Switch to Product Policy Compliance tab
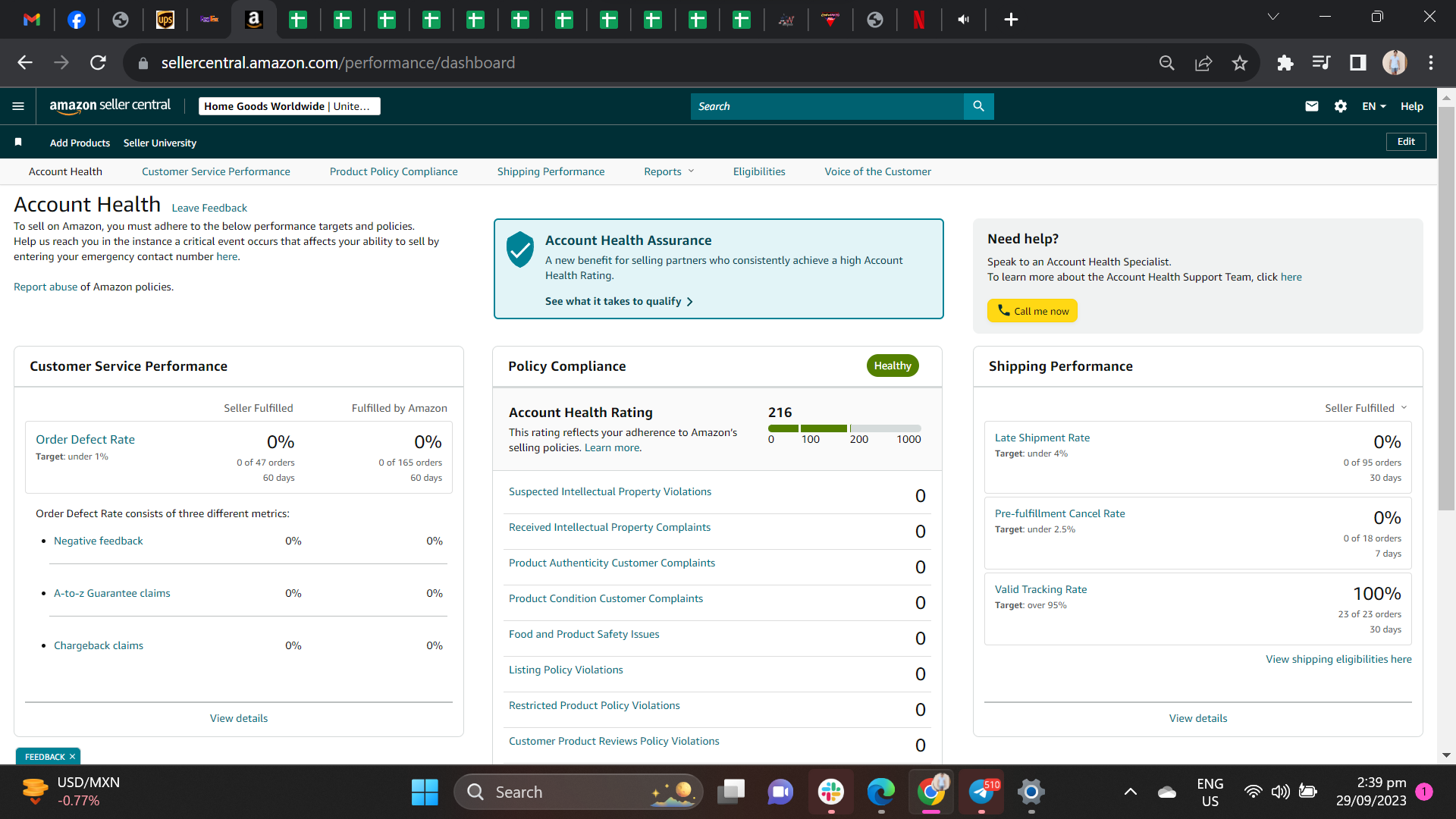1456x819 pixels. pos(394,171)
